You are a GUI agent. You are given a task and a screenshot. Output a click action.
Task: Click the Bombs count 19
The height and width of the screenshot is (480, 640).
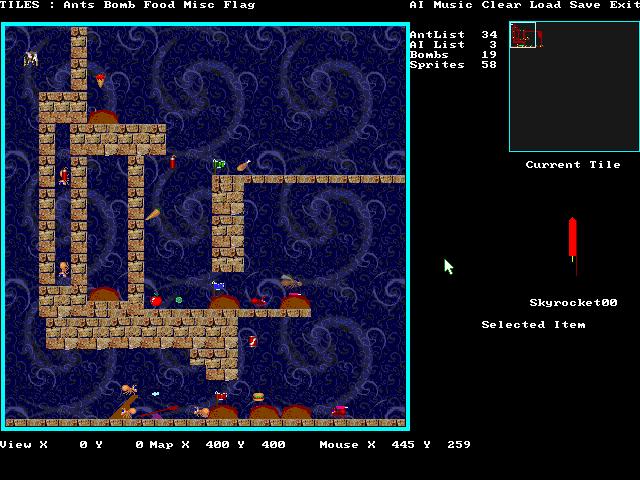click(x=489, y=55)
